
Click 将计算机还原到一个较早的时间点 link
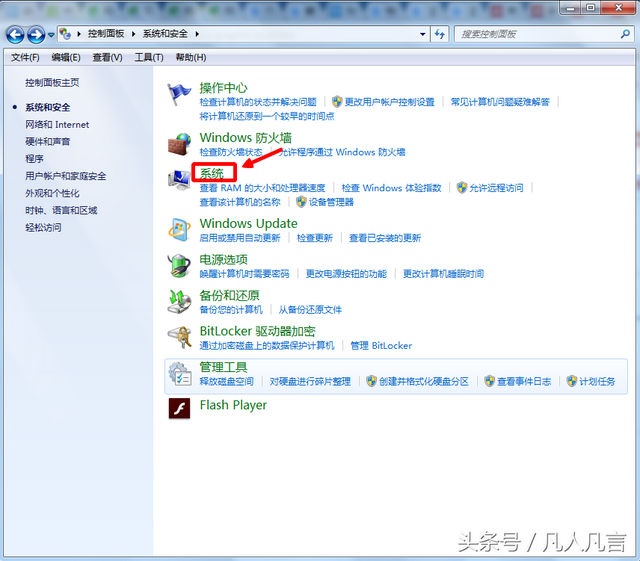[x=267, y=116]
